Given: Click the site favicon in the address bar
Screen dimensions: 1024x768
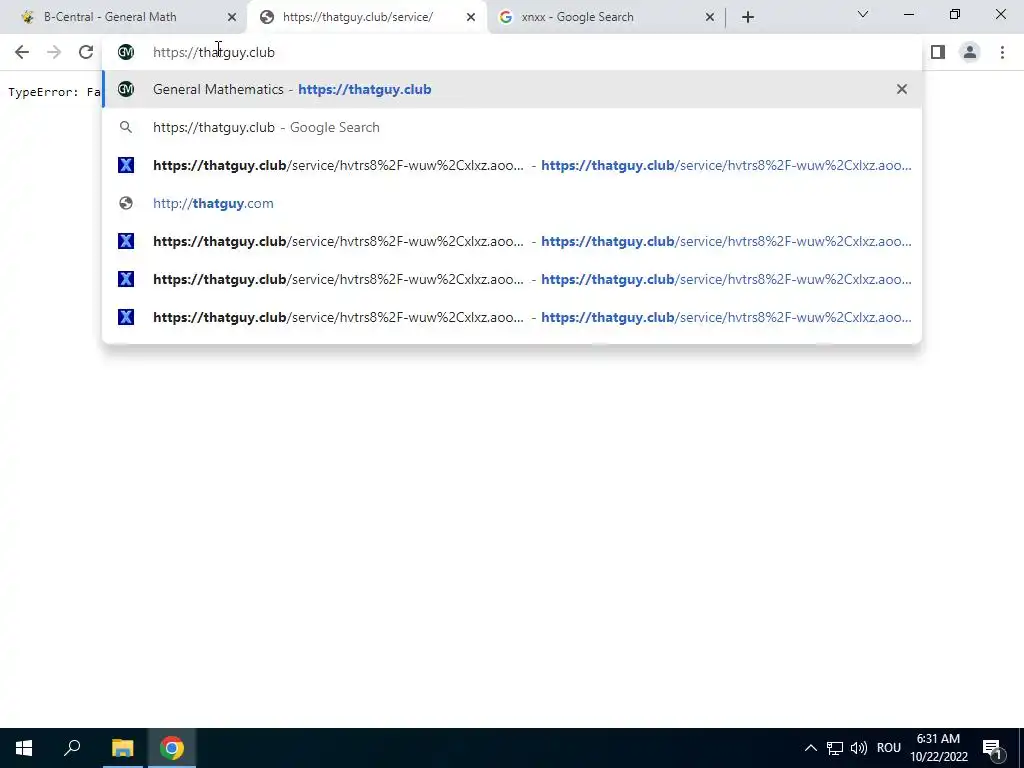Looking at the screenshot, I should point(126,52).
